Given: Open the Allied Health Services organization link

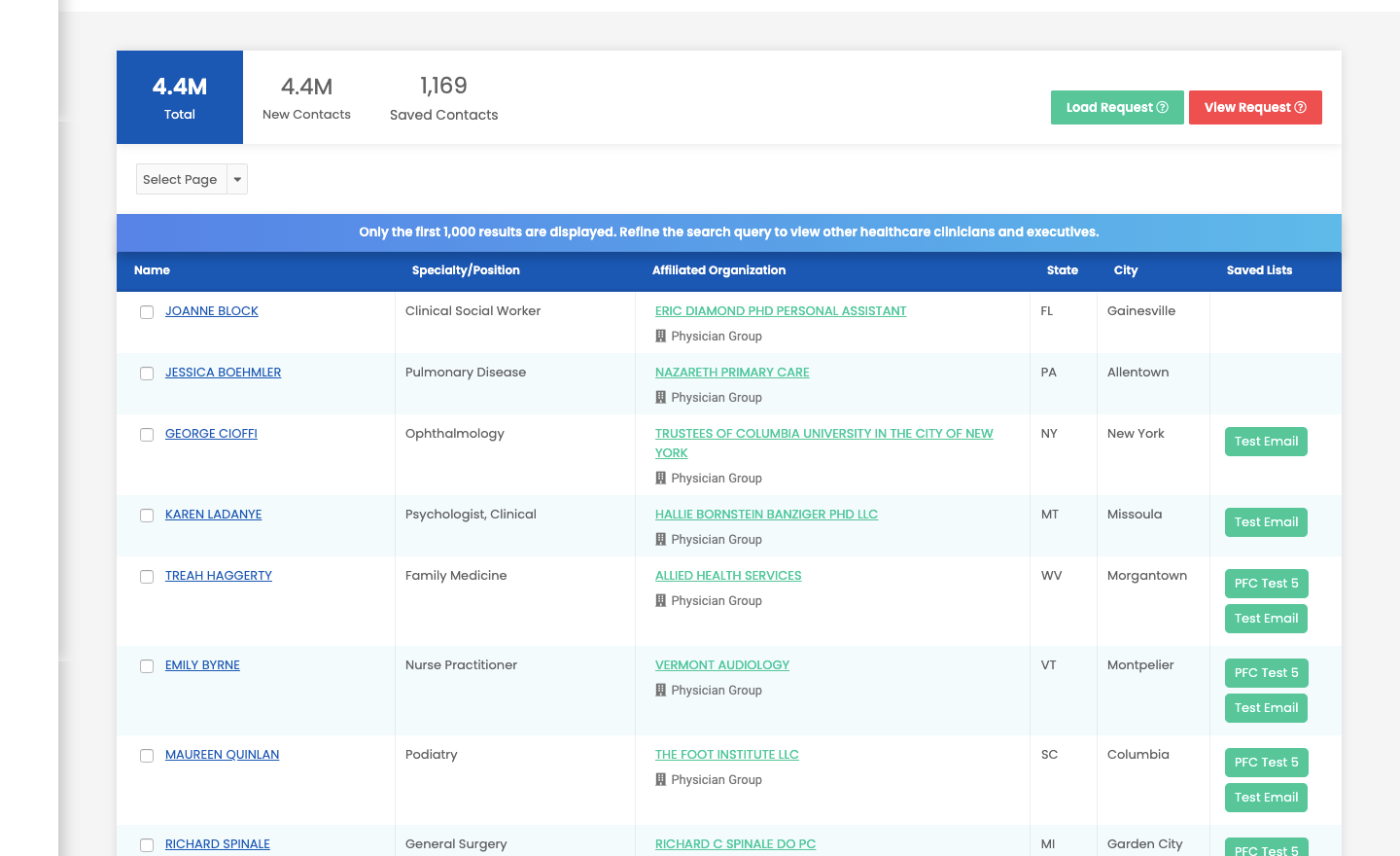Looking at the screenshot, I should [x=728, y=576].
